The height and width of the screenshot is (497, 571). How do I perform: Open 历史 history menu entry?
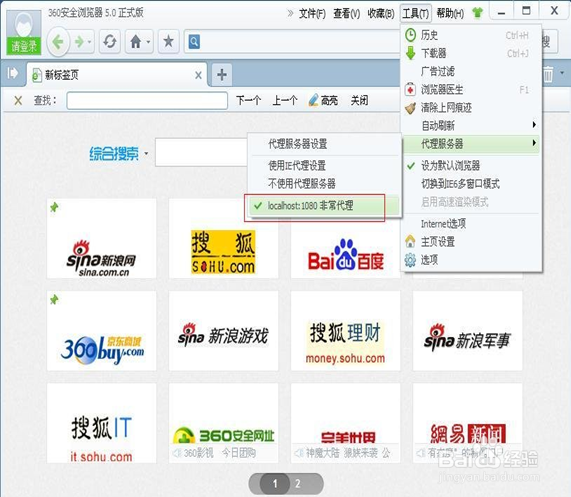[x=472, y=35]
